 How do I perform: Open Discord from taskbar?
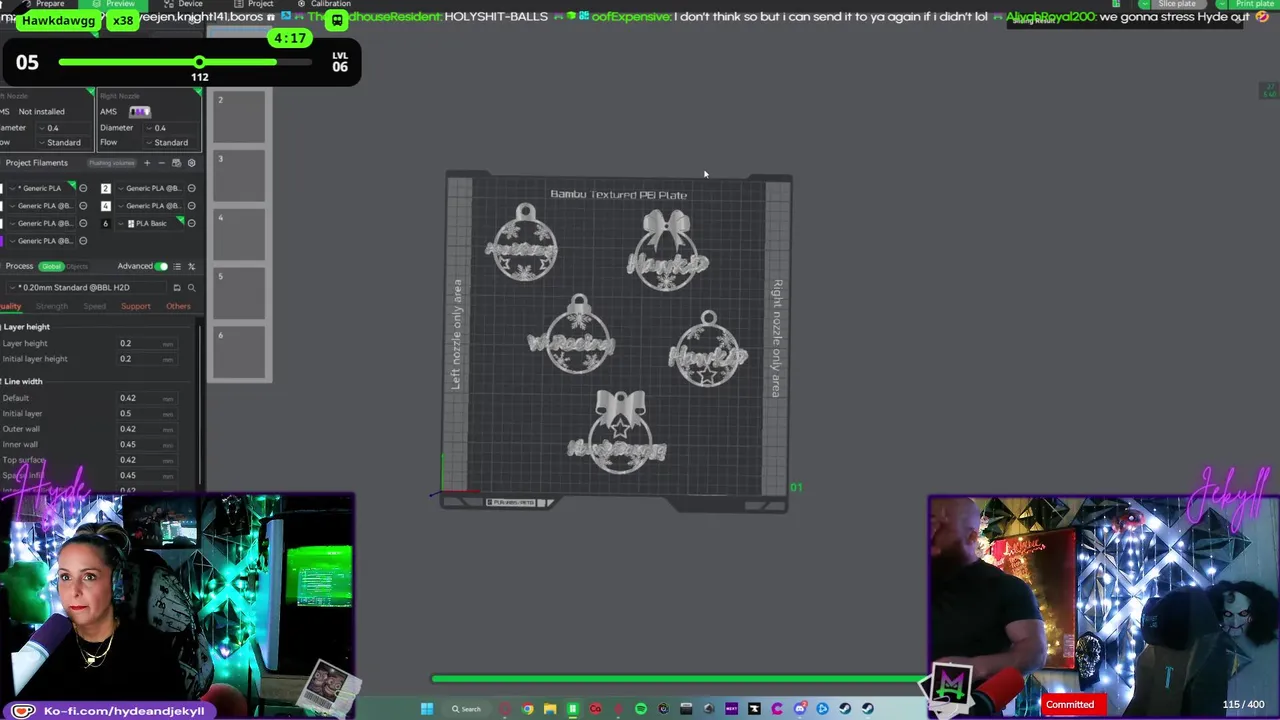coord(800,709)
